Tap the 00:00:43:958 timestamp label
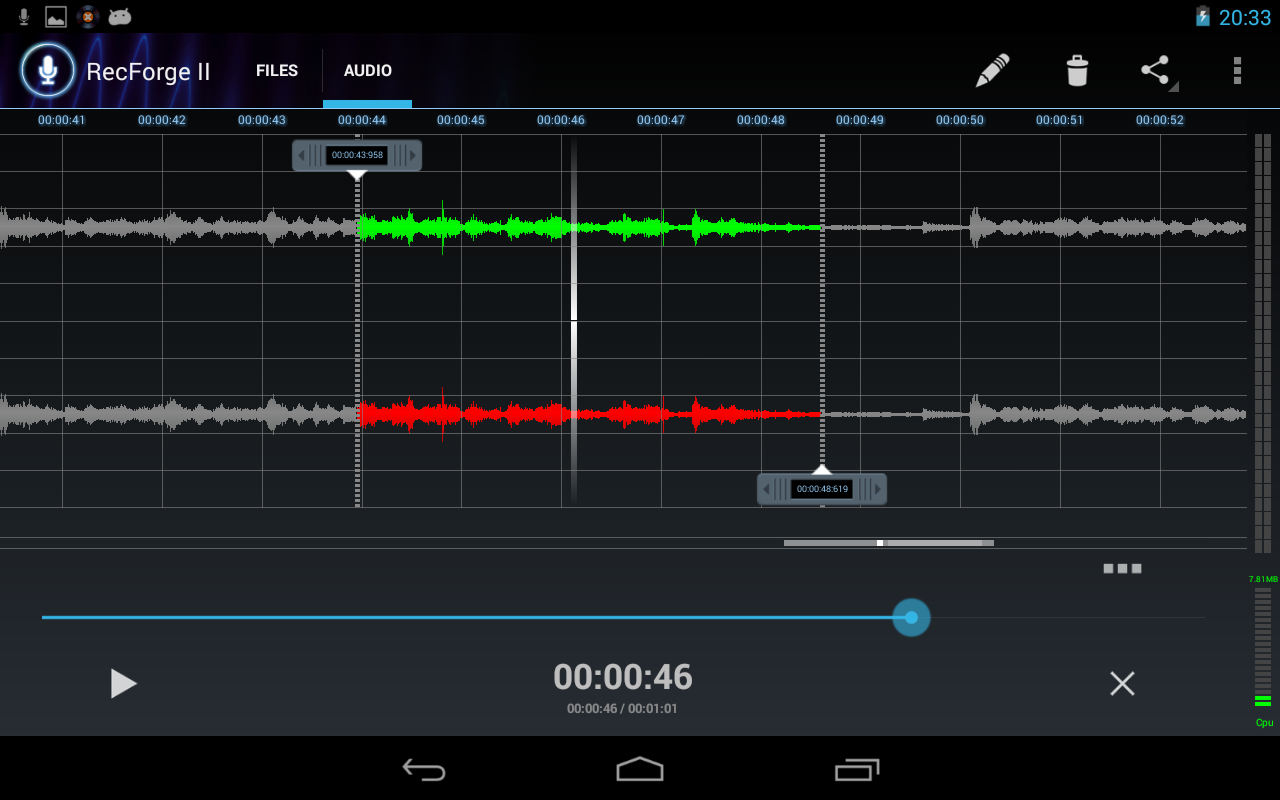 pos(357,155)
